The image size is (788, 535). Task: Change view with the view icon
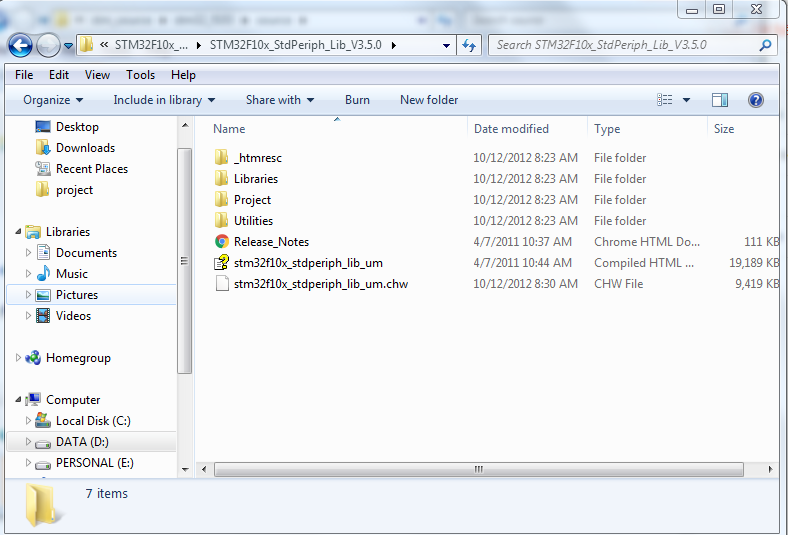(664, 100)
